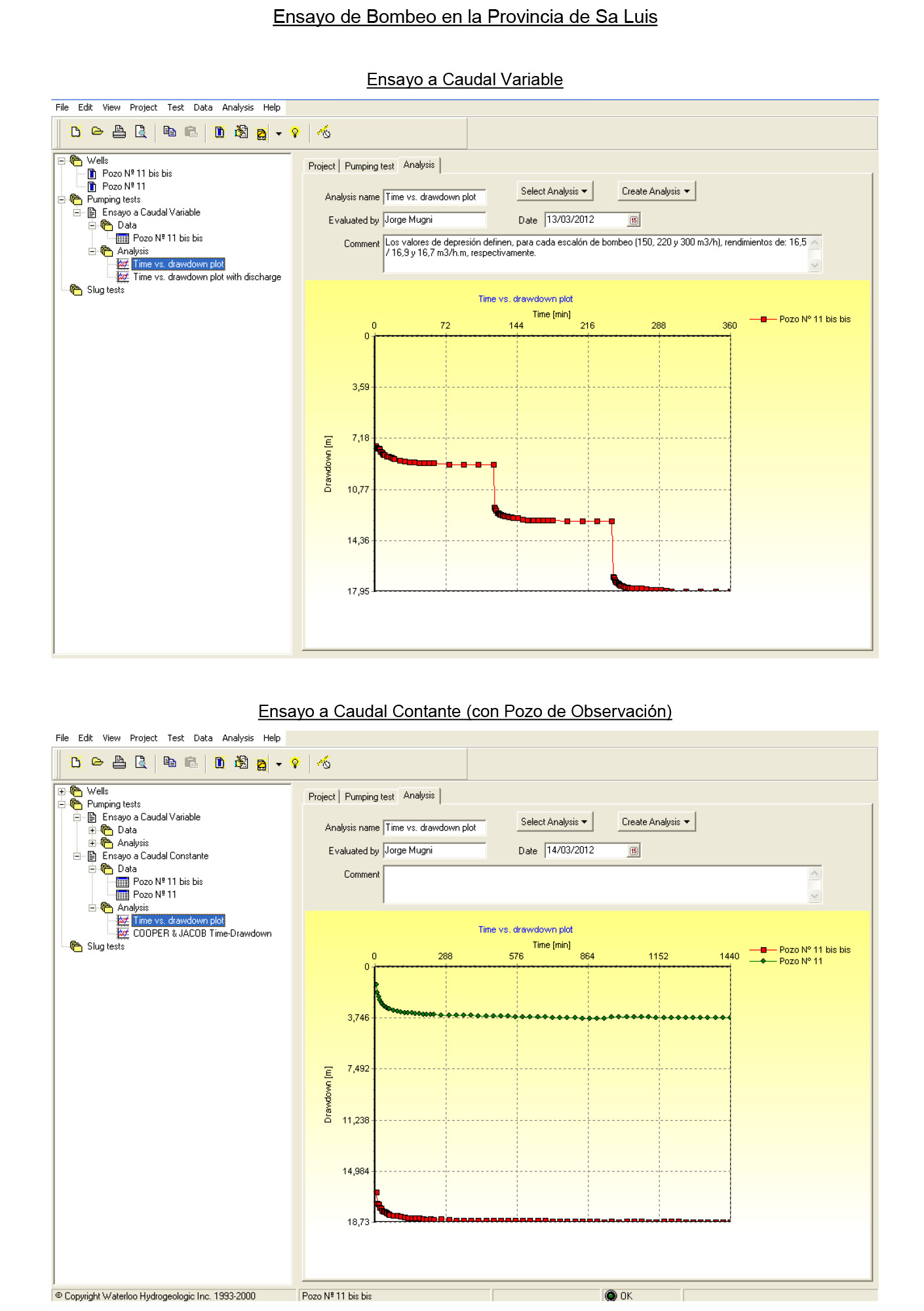Screen dimensions: 924x1311
Task: Switch to Project tab in lower screenshot
Action: pos(322,797)
